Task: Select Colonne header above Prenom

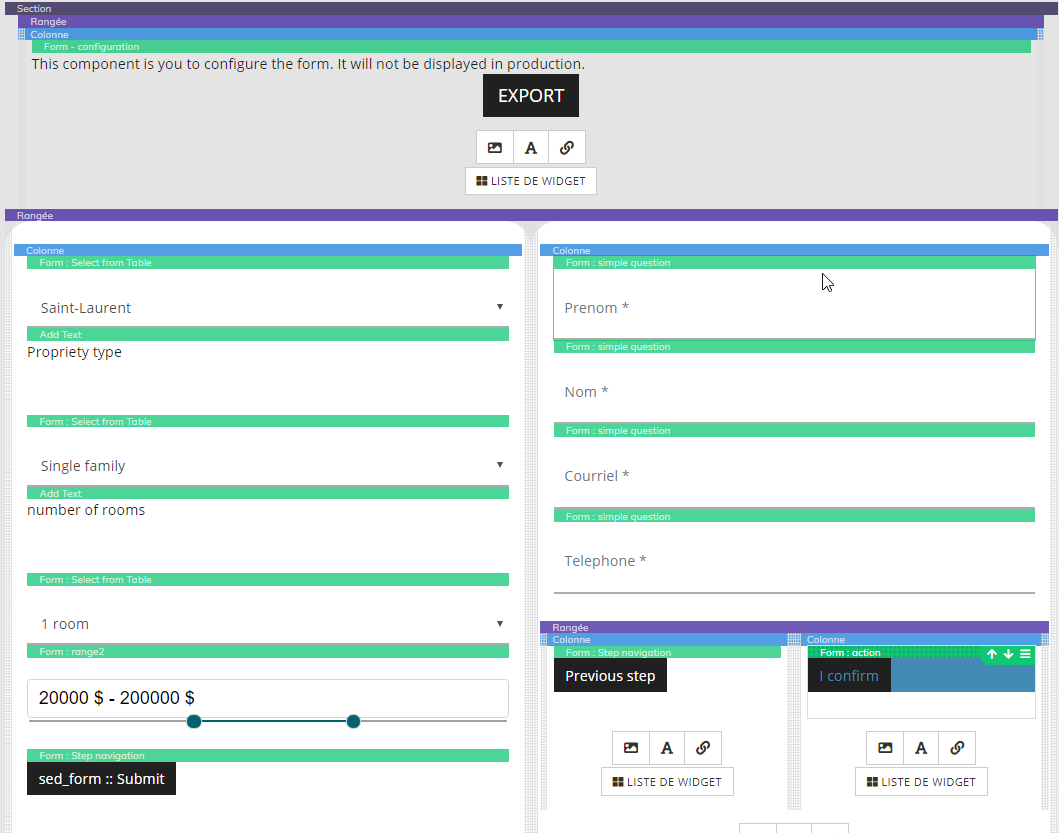Action: [x=794, y=250]
